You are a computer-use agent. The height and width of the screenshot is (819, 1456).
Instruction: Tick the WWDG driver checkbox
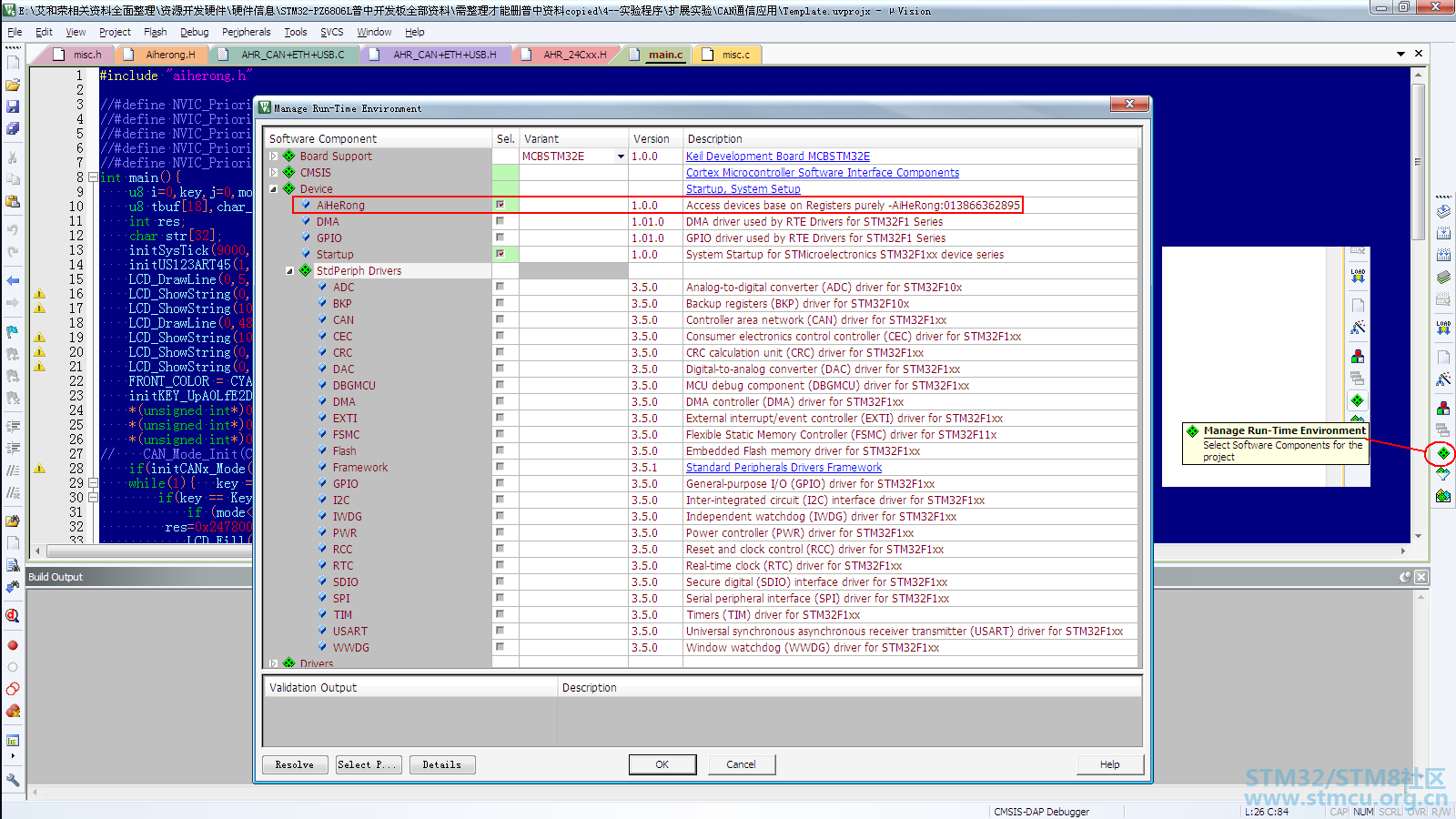pos(500,647)
